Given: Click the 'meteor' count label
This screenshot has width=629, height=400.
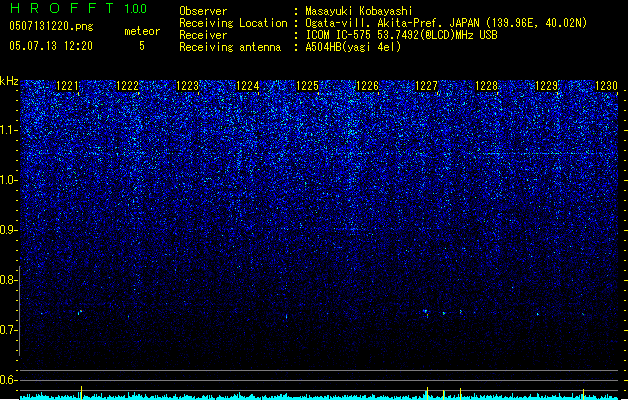Looking at the screenshot, I should (x=142, y=31).
